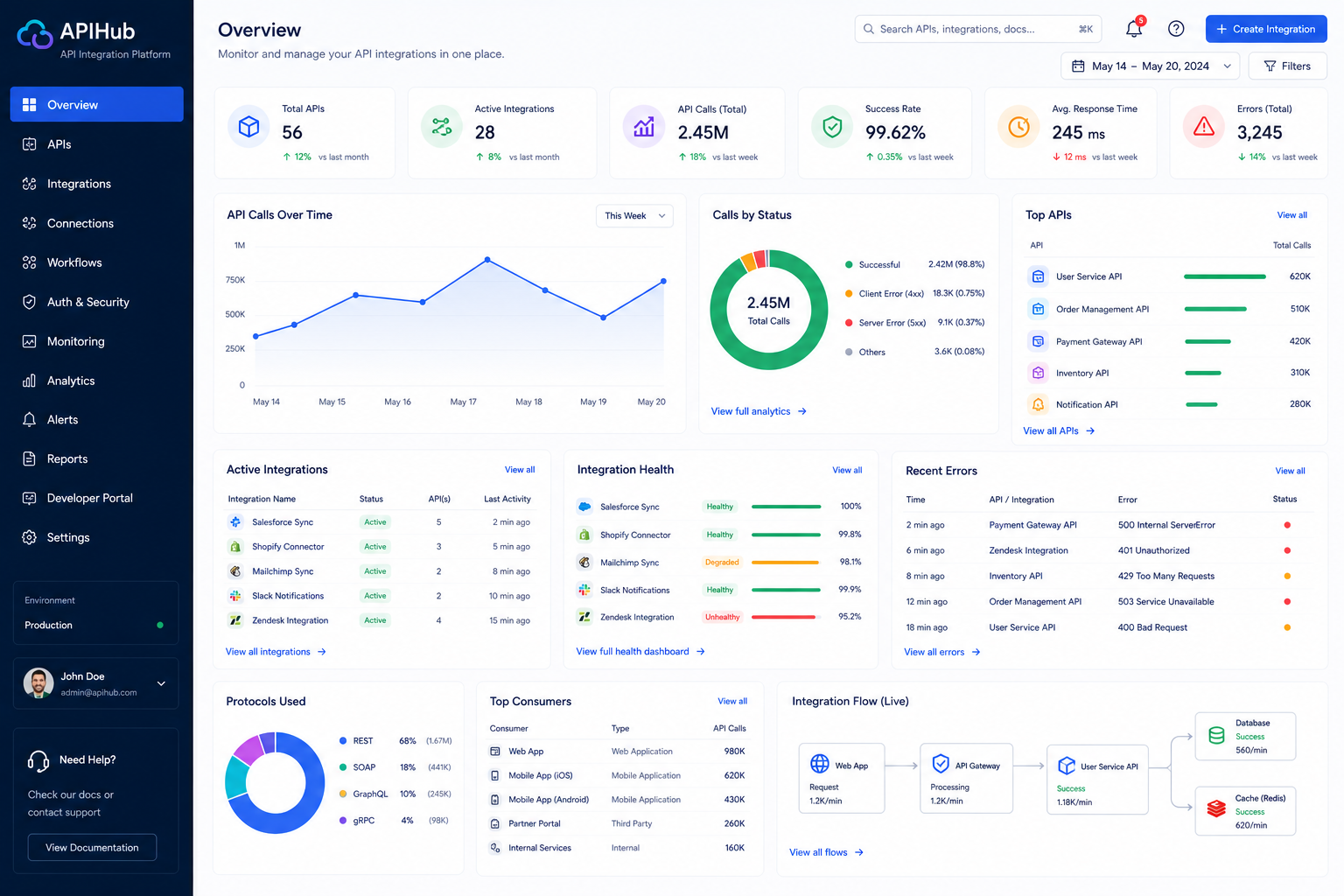Image resolution: width=1344 pixels, height=896 pixels.
Task: Click the Need Help headset icon
Action: 38,761
